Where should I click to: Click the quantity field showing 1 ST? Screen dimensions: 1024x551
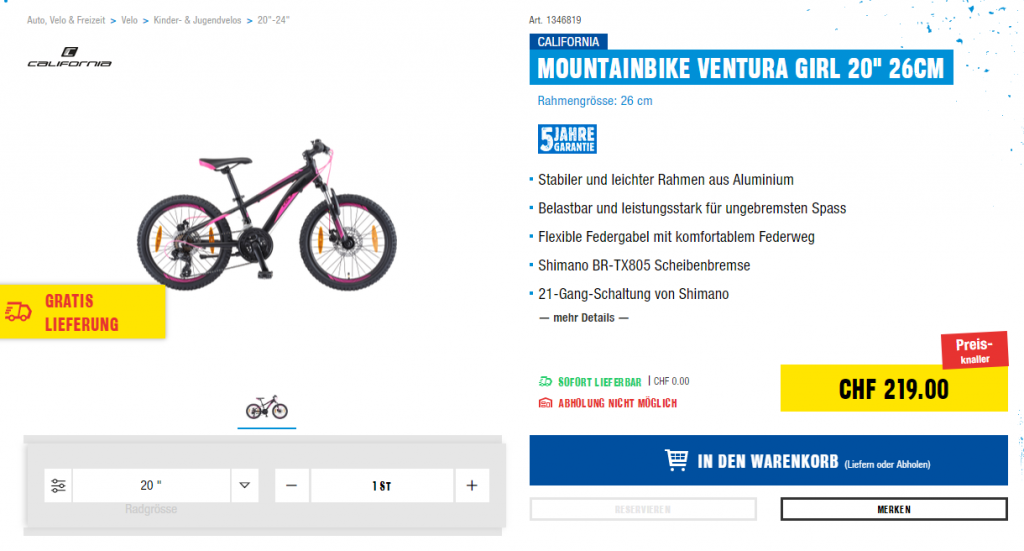point(381,486)
